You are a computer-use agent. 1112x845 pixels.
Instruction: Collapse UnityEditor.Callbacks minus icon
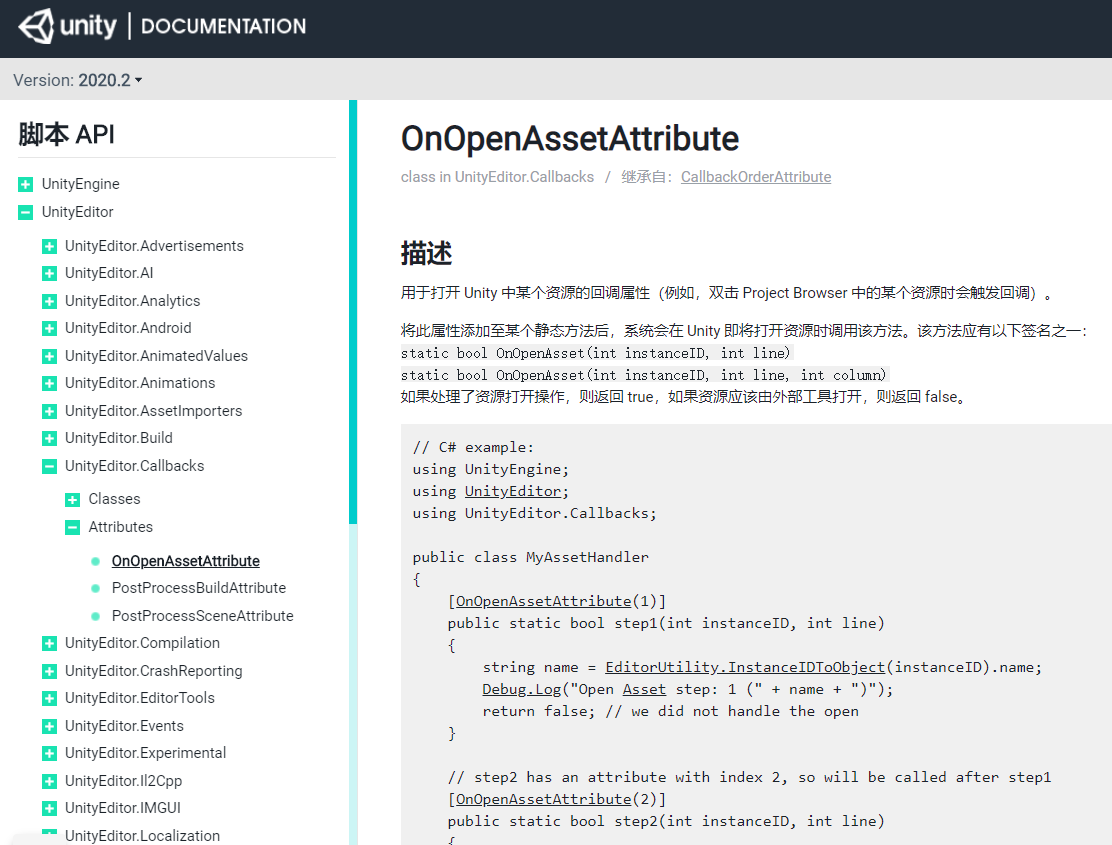click(x=49, y=466)
